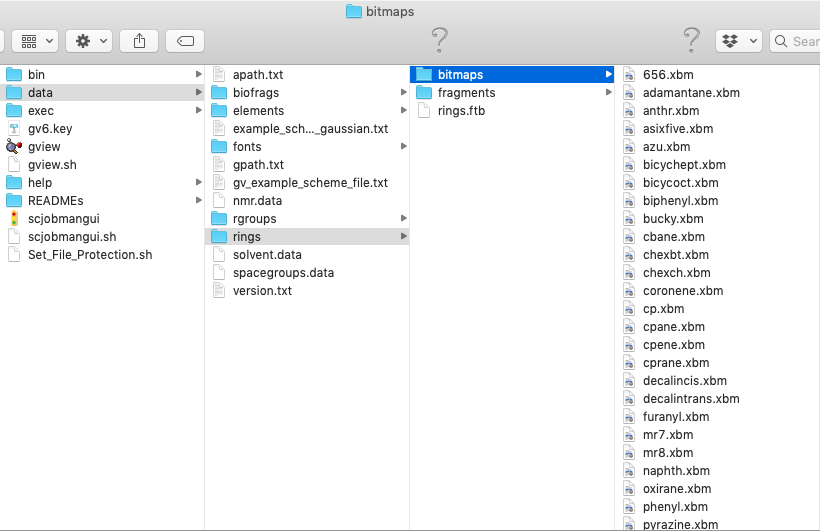
Task: Select phenyl.xbm file icon
Action: coord(629,507)
